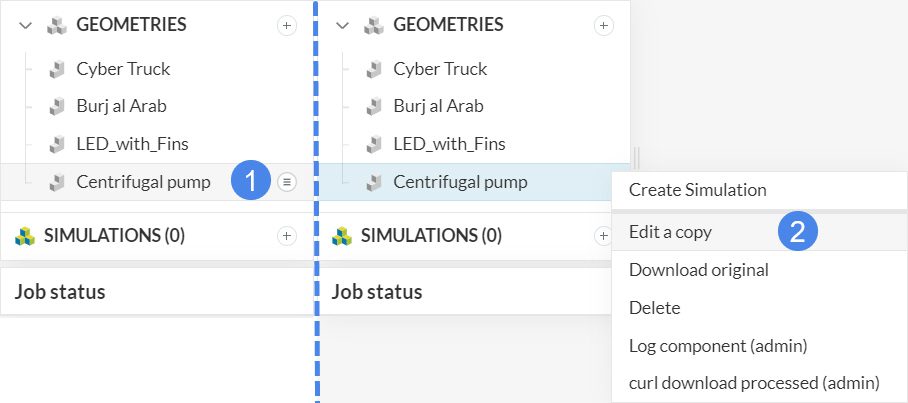908x403 pixels.
Task: Select LED_with_Fins in right geometry tree
Action: [449, 144]
